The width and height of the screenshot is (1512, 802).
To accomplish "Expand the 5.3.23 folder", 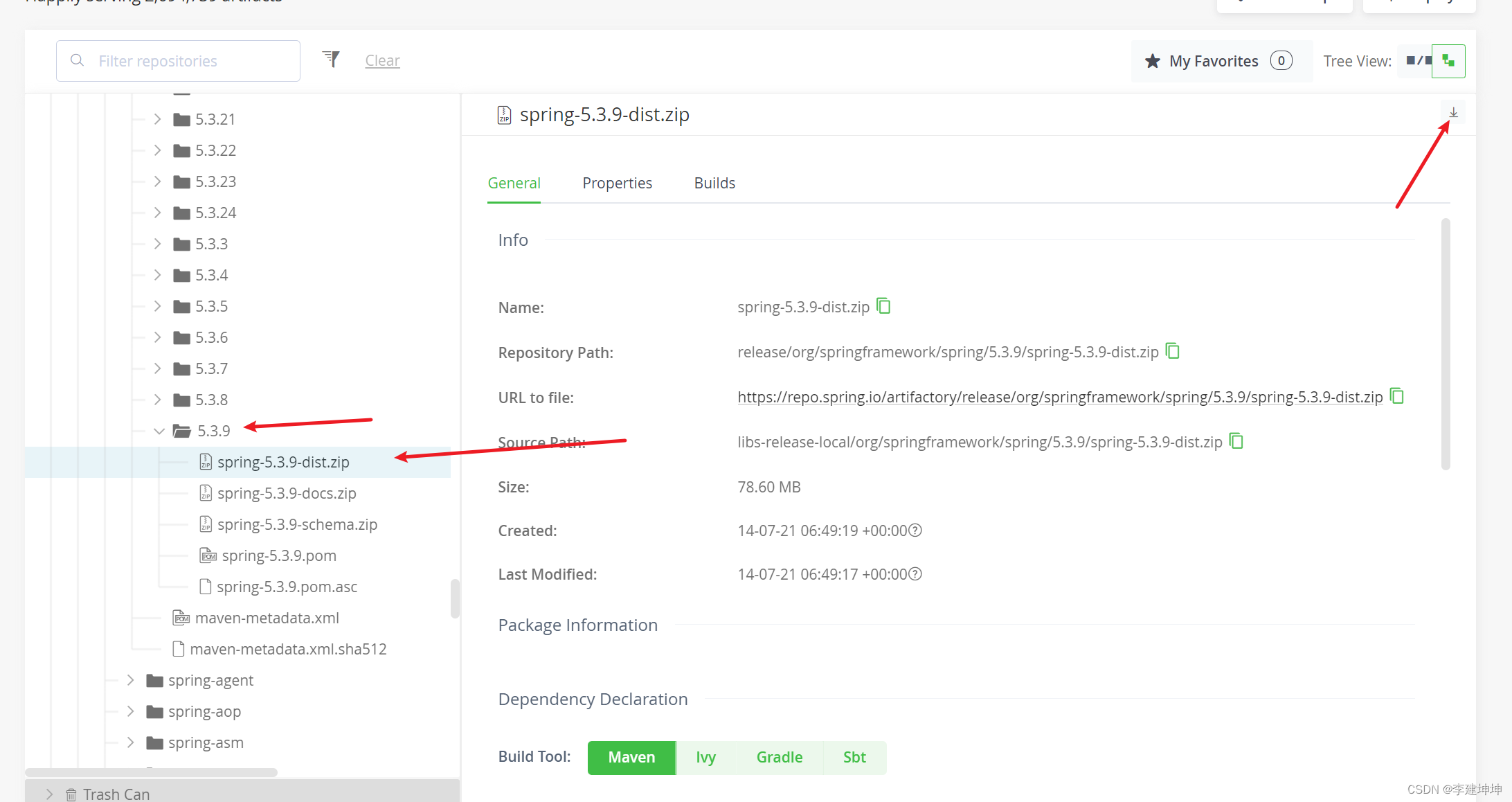I will click(157, 181).
